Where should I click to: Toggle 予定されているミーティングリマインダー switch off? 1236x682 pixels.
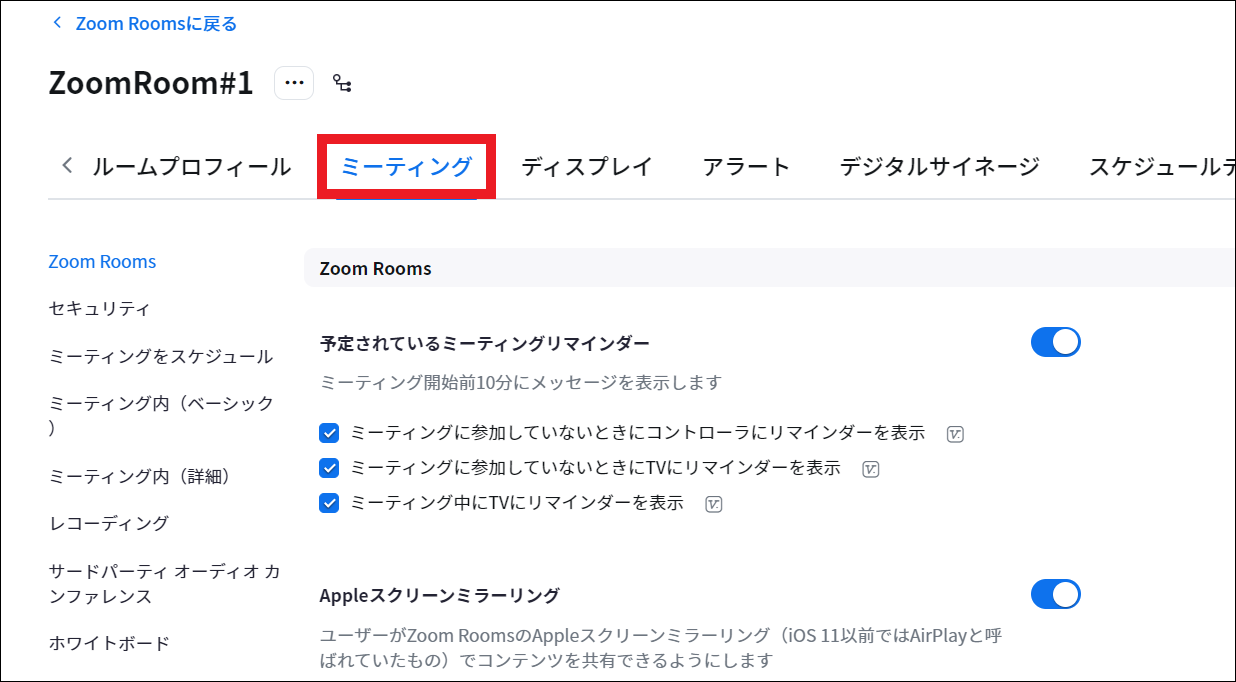(1056, 342)
